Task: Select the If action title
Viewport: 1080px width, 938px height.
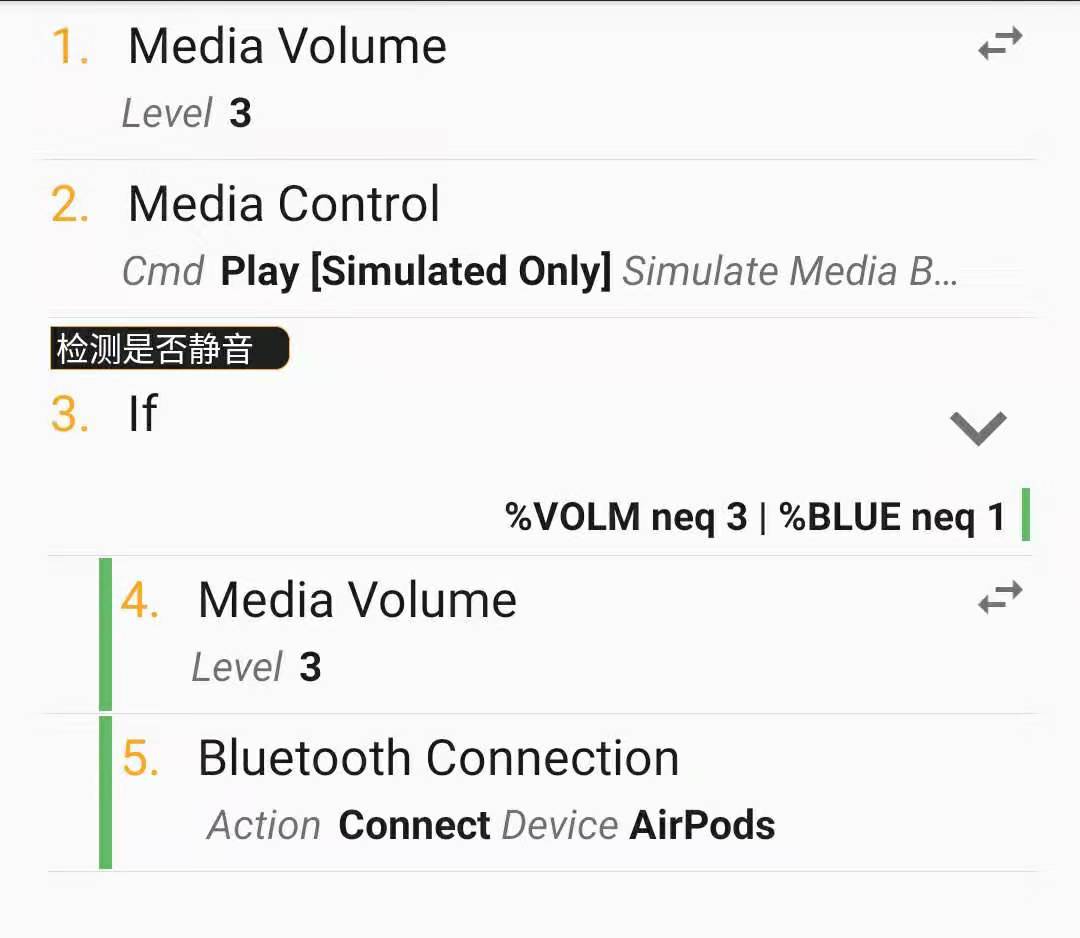Action: 143,413
